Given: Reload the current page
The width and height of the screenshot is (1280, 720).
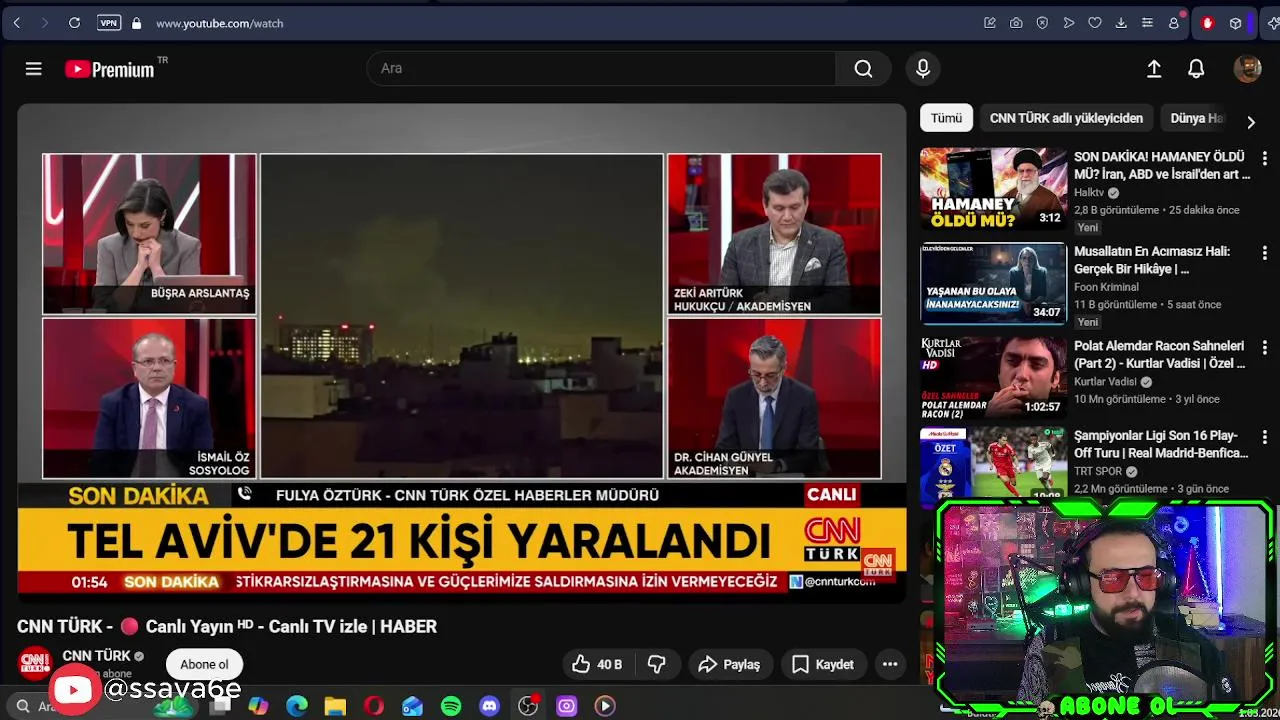Looking at the screenshot, I should click(x=74, y=23).
